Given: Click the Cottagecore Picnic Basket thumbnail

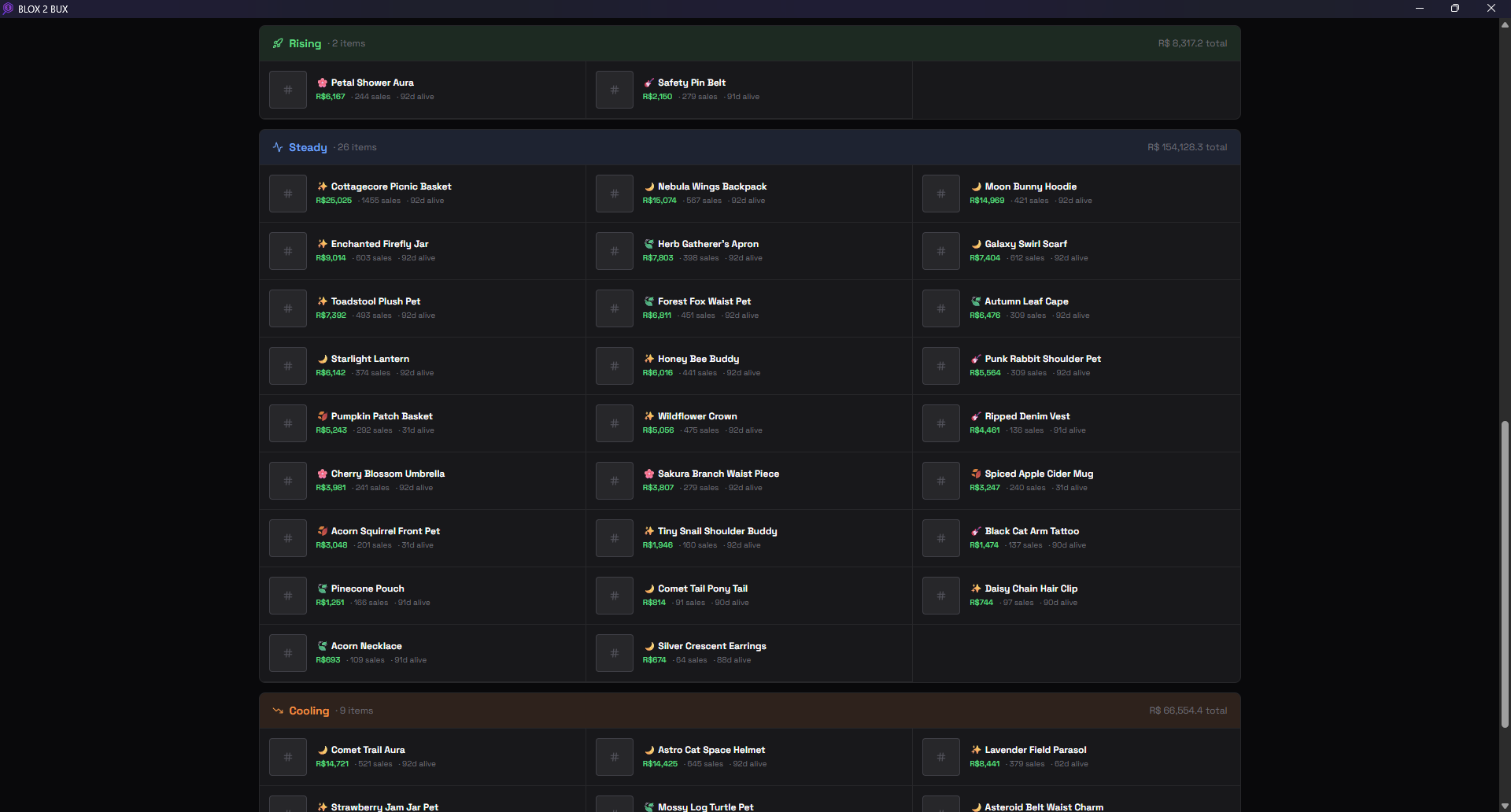Looking at the screenshot, I should [287, 194].
